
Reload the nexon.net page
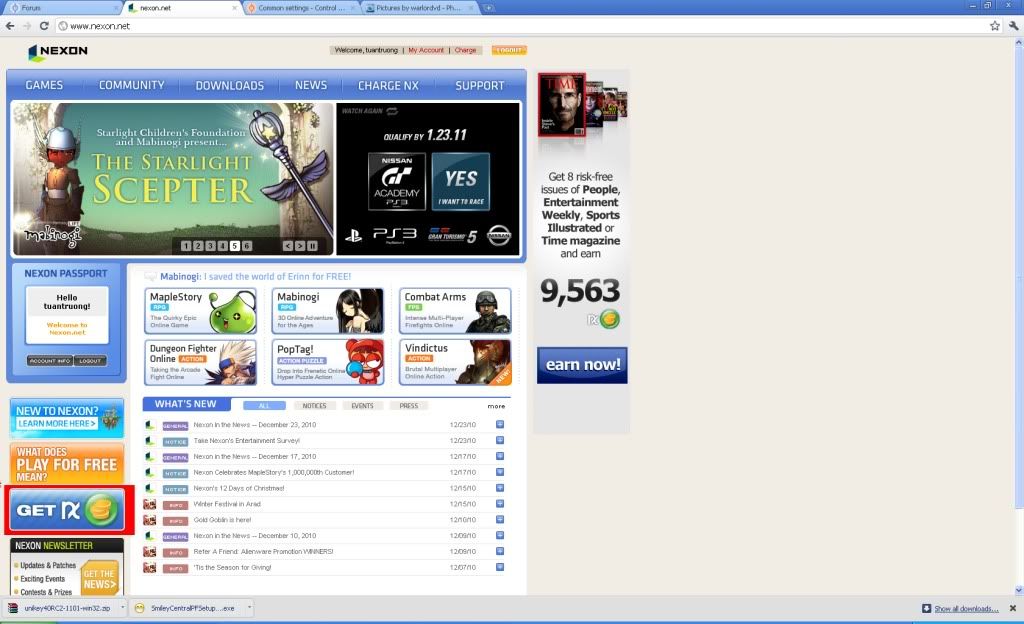pos(44,26)
